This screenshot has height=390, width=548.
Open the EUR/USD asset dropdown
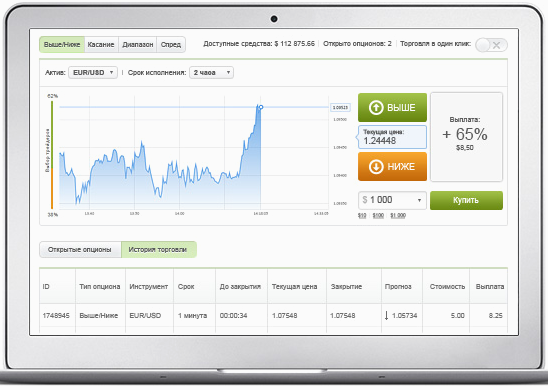point(93,73)
